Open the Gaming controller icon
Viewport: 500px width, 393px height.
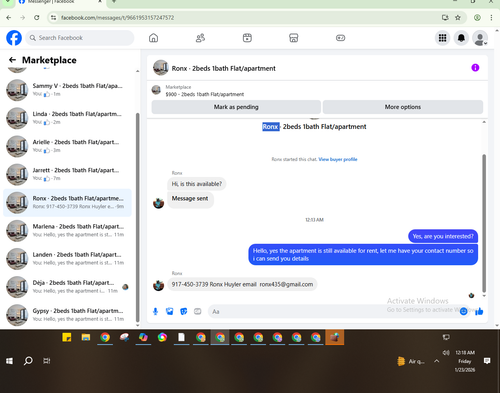(x=340, y=38)
